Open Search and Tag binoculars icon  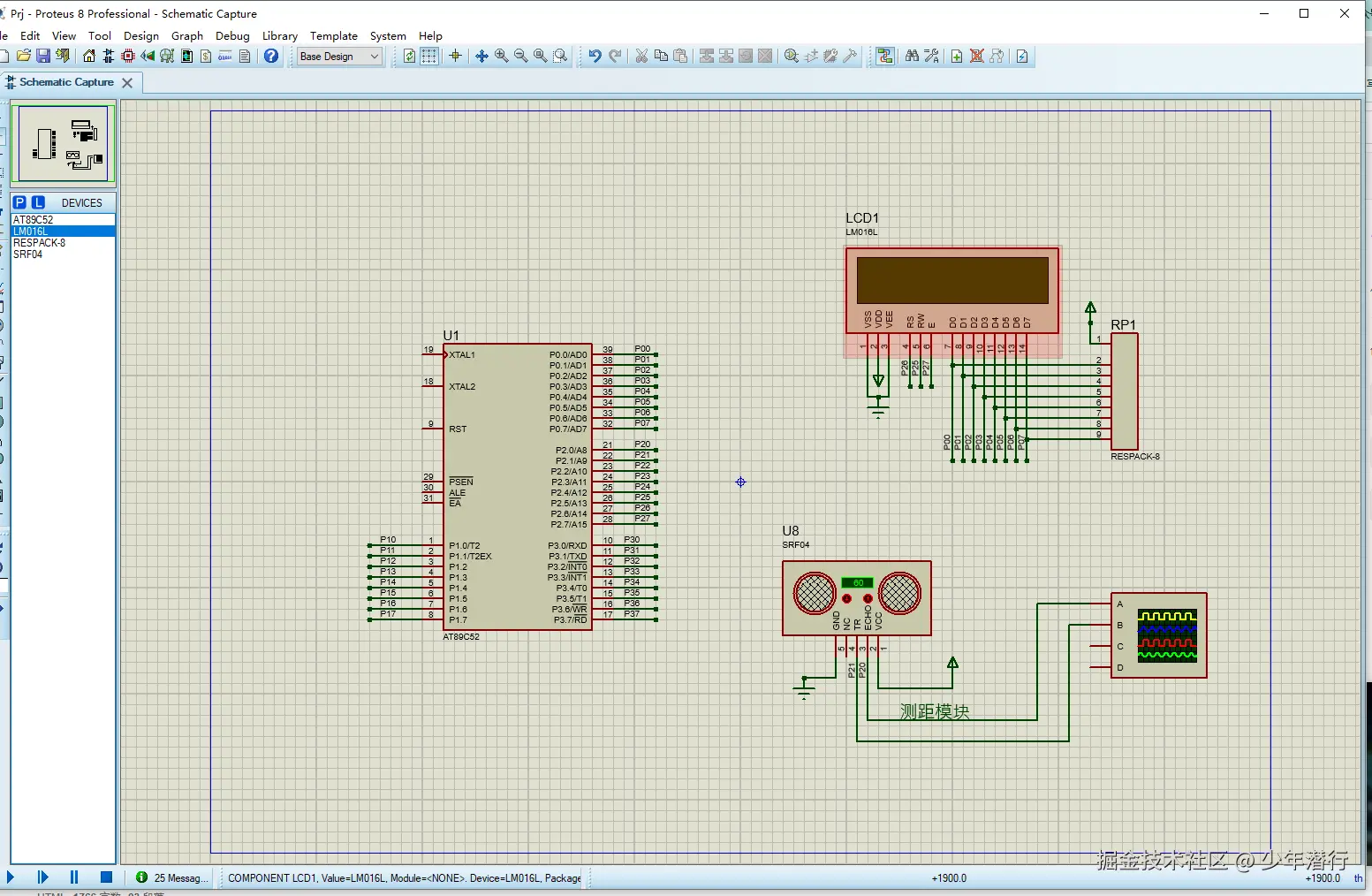point(912,57)
